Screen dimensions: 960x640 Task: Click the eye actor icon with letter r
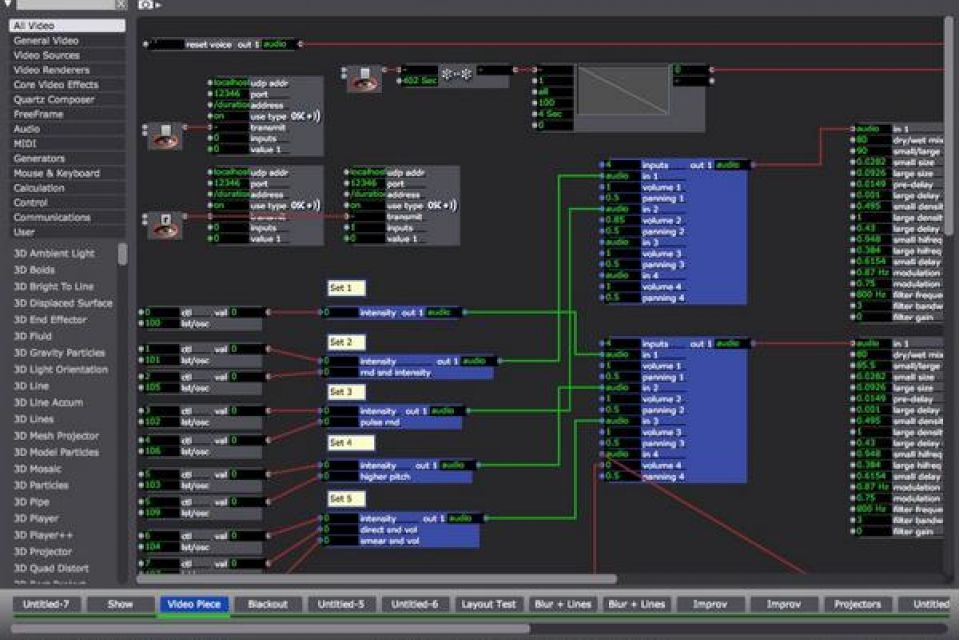(165, 226)
